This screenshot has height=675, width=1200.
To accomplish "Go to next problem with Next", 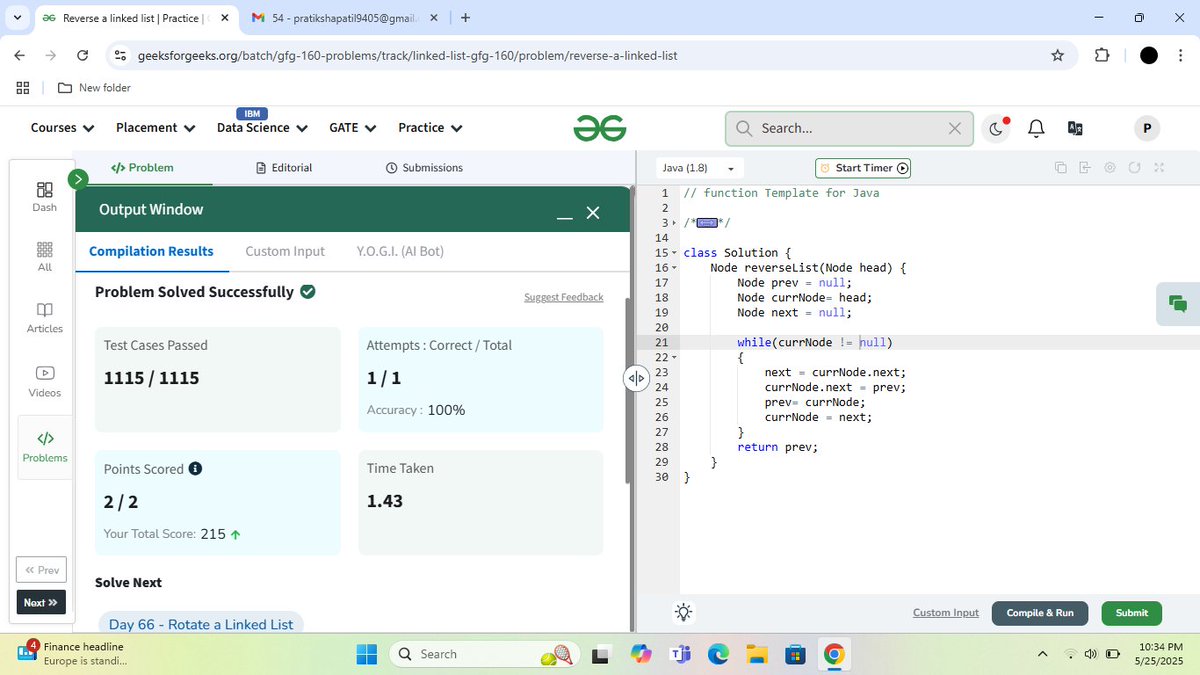I will [x=41, y=603].
